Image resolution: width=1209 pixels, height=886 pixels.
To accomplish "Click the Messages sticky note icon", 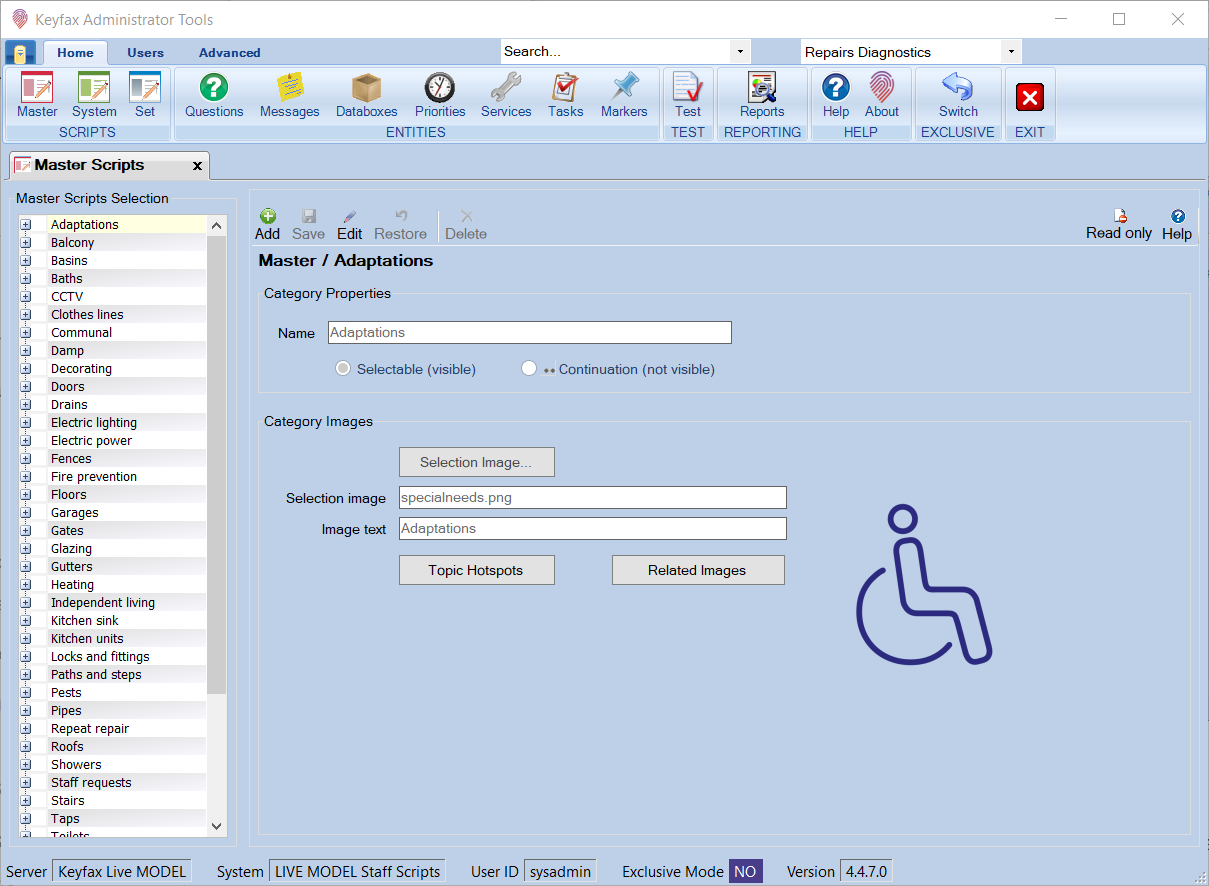I will [x=289, y=95].
